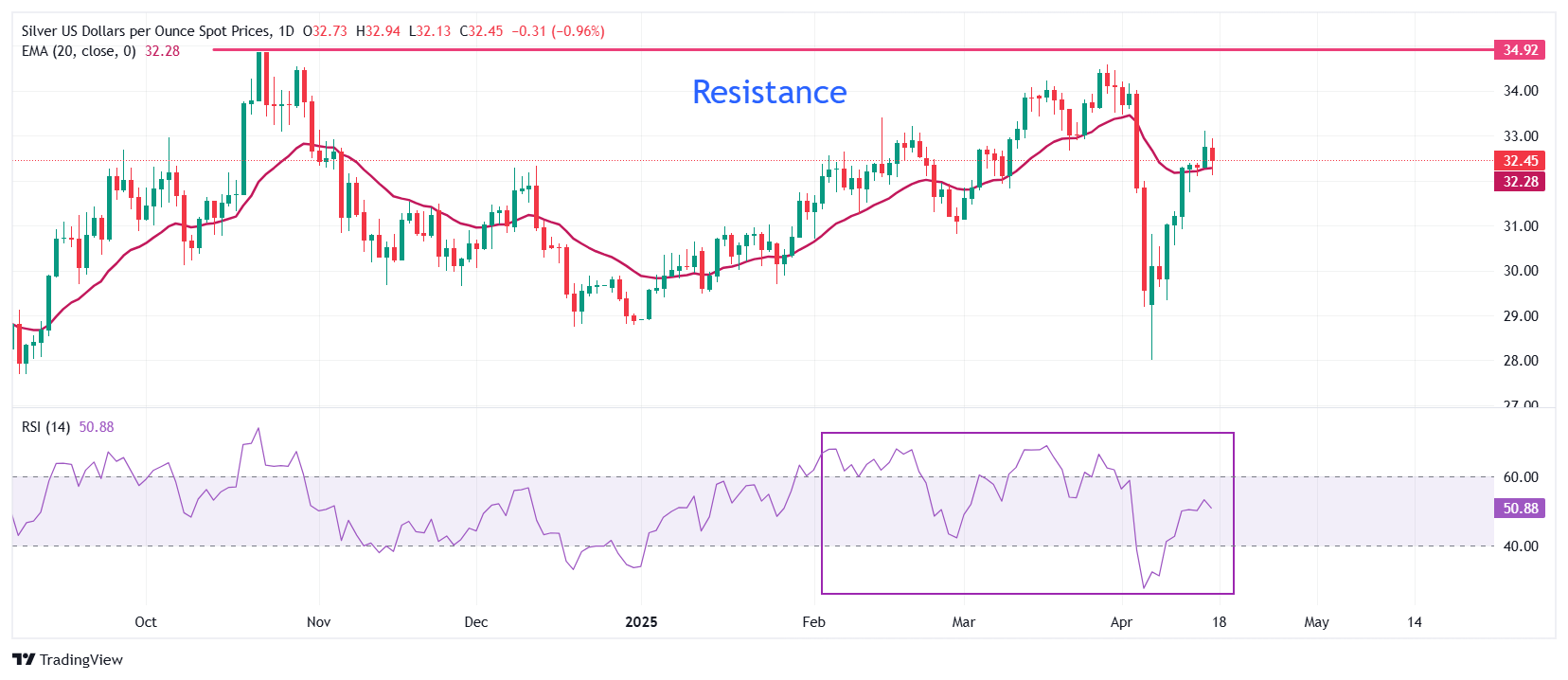Click the 50.88 RSI value tag
Image resolution: width=1568 pixels, height=680 pixels.
point(1520,509)
